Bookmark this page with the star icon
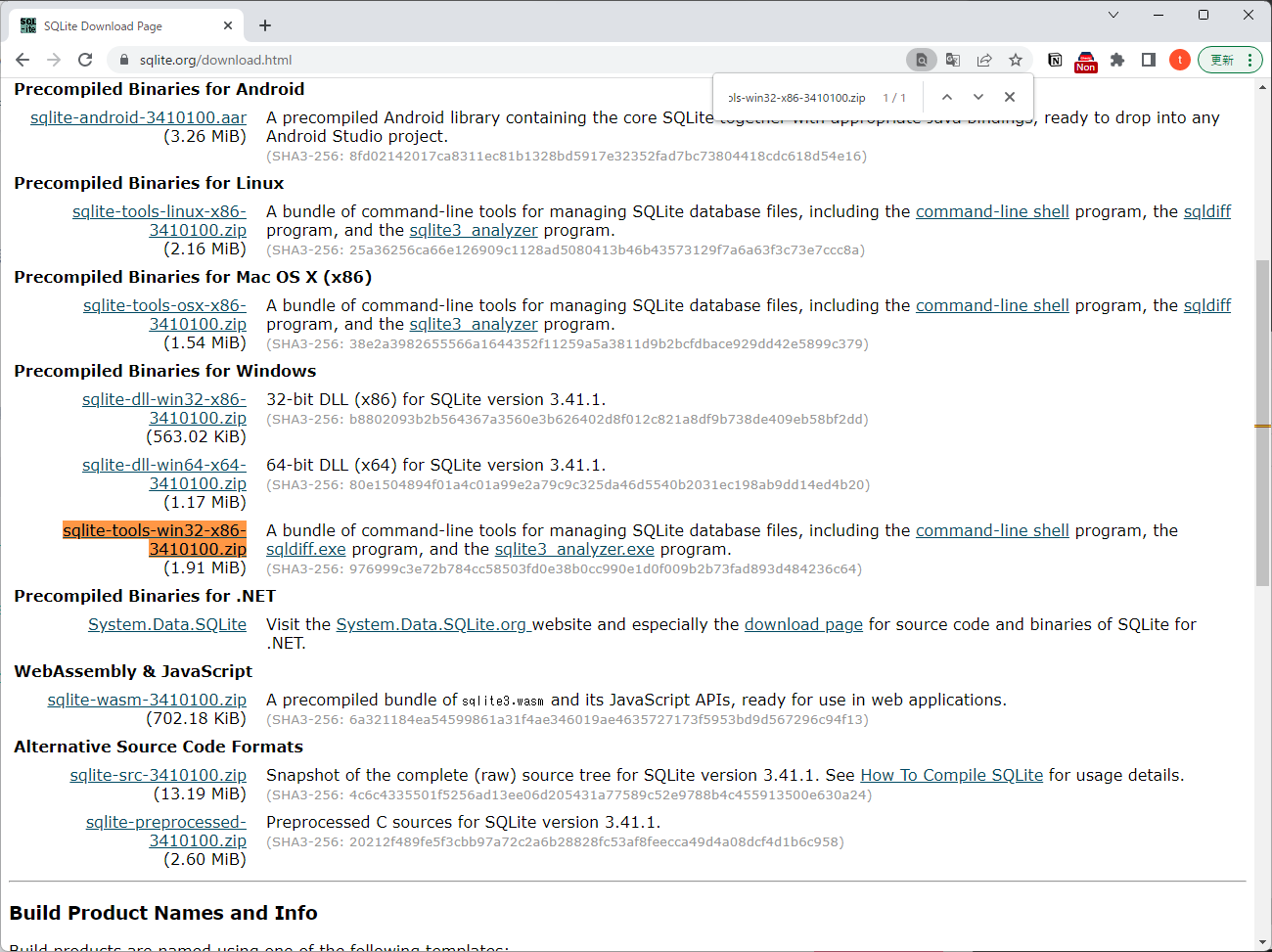Image resolution: width=1272 pixels, height=952 pixels. point(1016,60)
